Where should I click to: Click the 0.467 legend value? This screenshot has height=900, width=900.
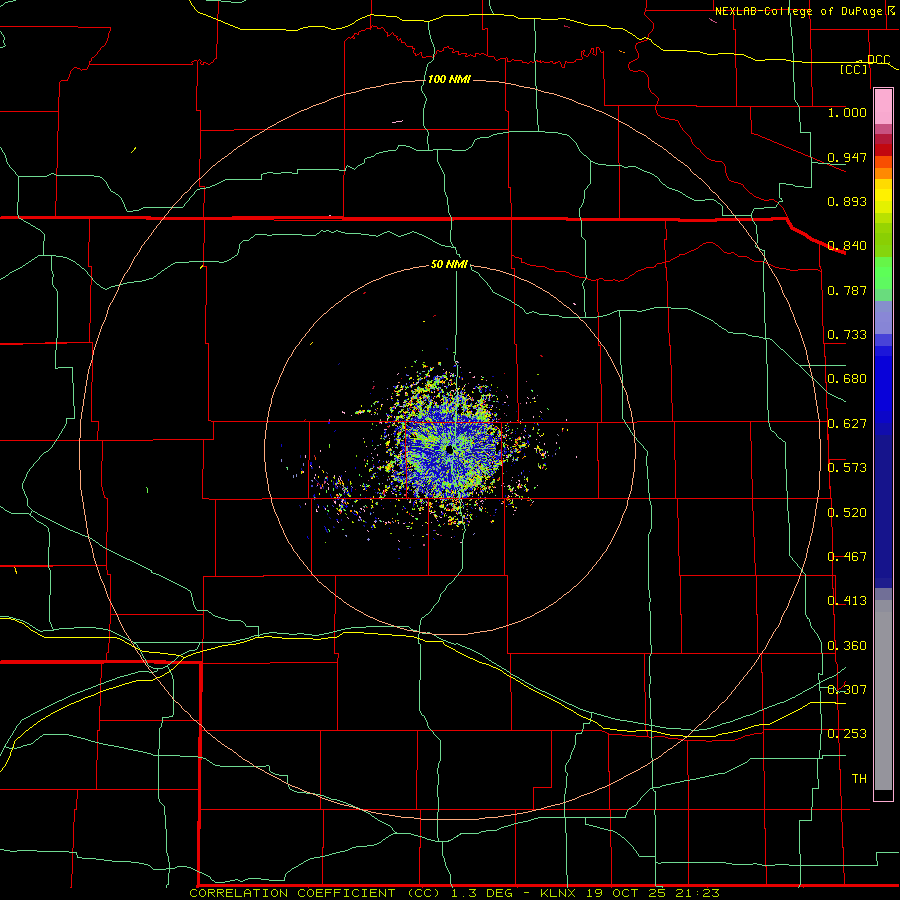(847, 557)
